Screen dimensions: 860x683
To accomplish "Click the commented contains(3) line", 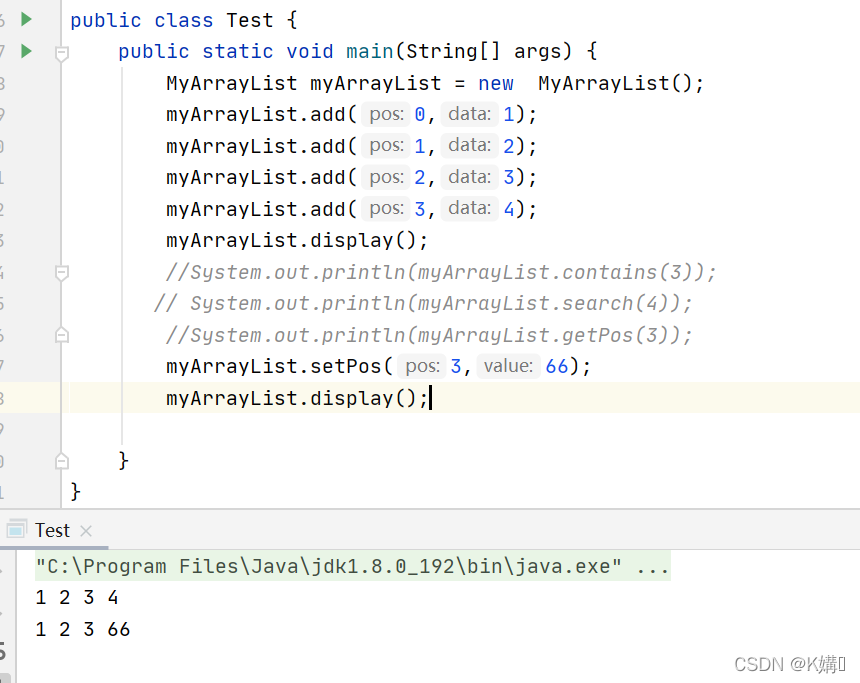I will 441,273.
